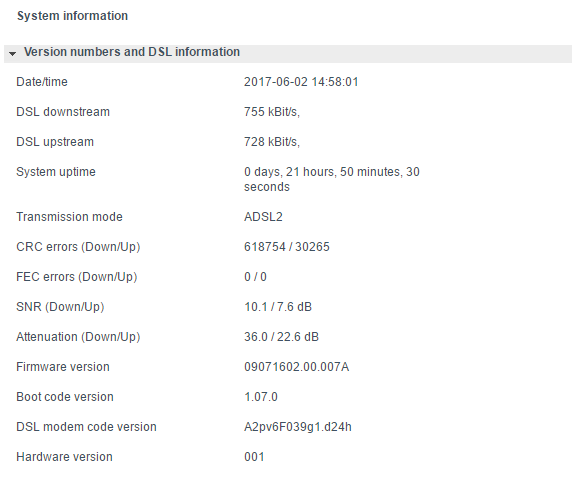577x492 pixels.
Task: Click the 755 kBit/s downstream value
Action: coord(272,112)
